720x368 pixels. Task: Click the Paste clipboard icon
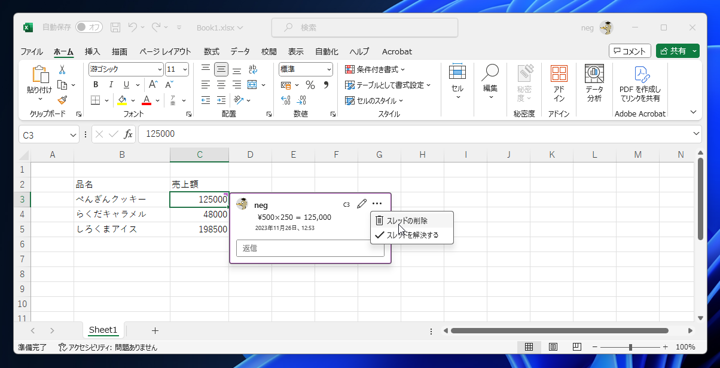[x=39, y=74]
